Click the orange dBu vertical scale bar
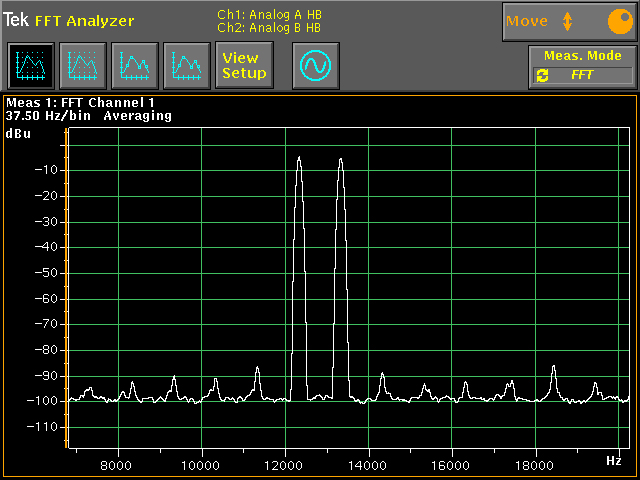The height and width of the screenshot is (480, 640). point(65,290)
